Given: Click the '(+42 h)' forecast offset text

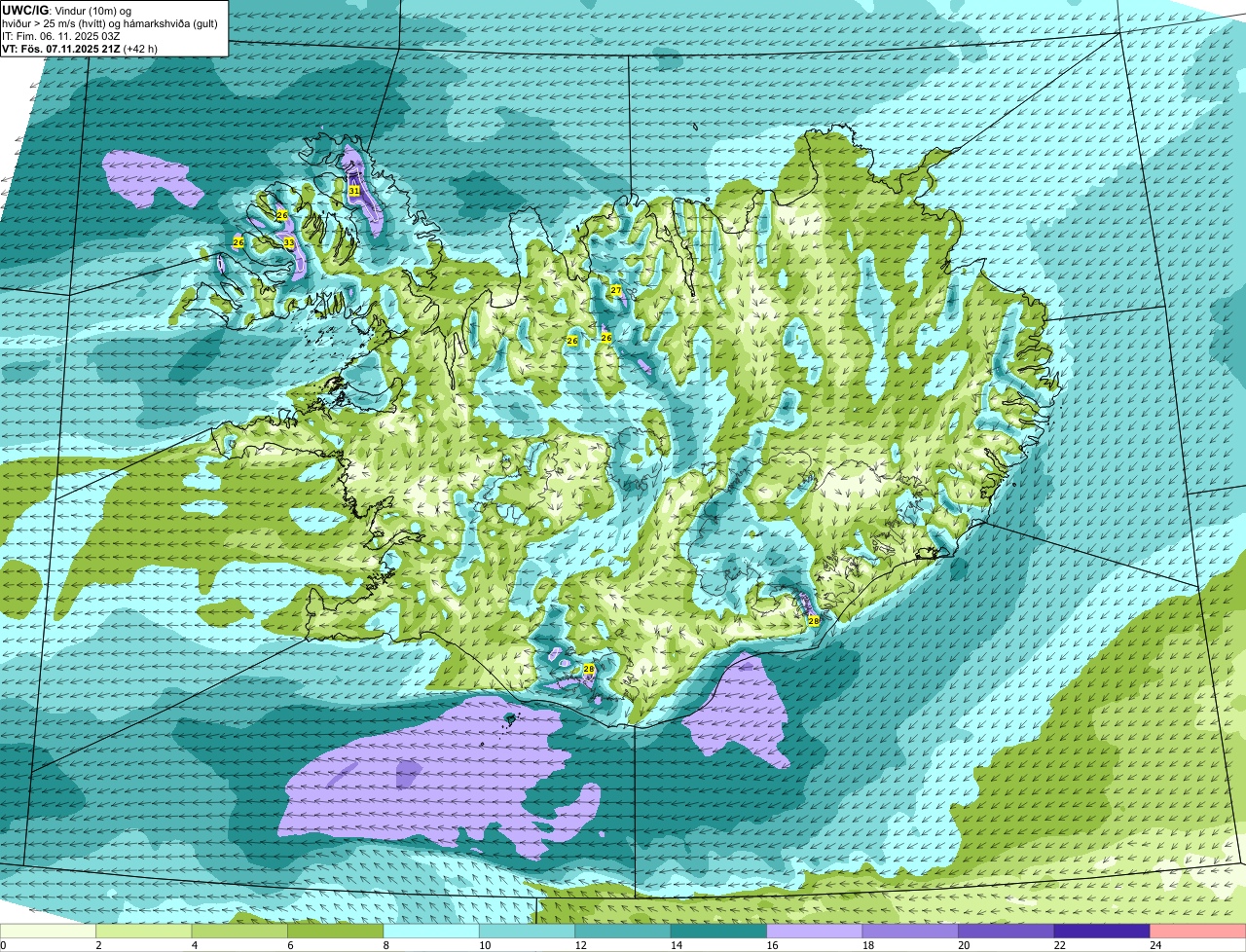Looking at the screenshot, I should pyautogui.click(x=139, y=49).
